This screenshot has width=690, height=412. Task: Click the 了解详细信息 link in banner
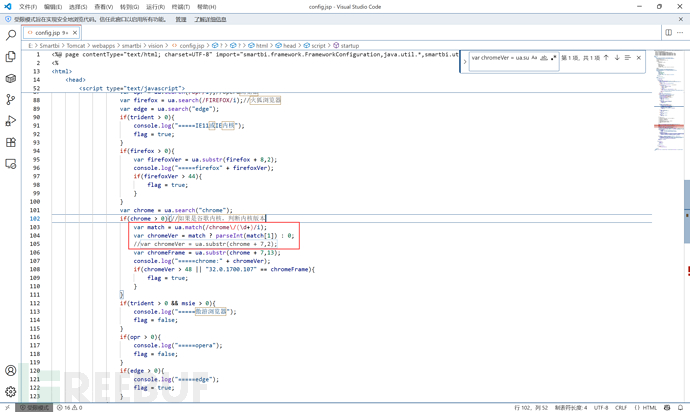click(210, 19)
